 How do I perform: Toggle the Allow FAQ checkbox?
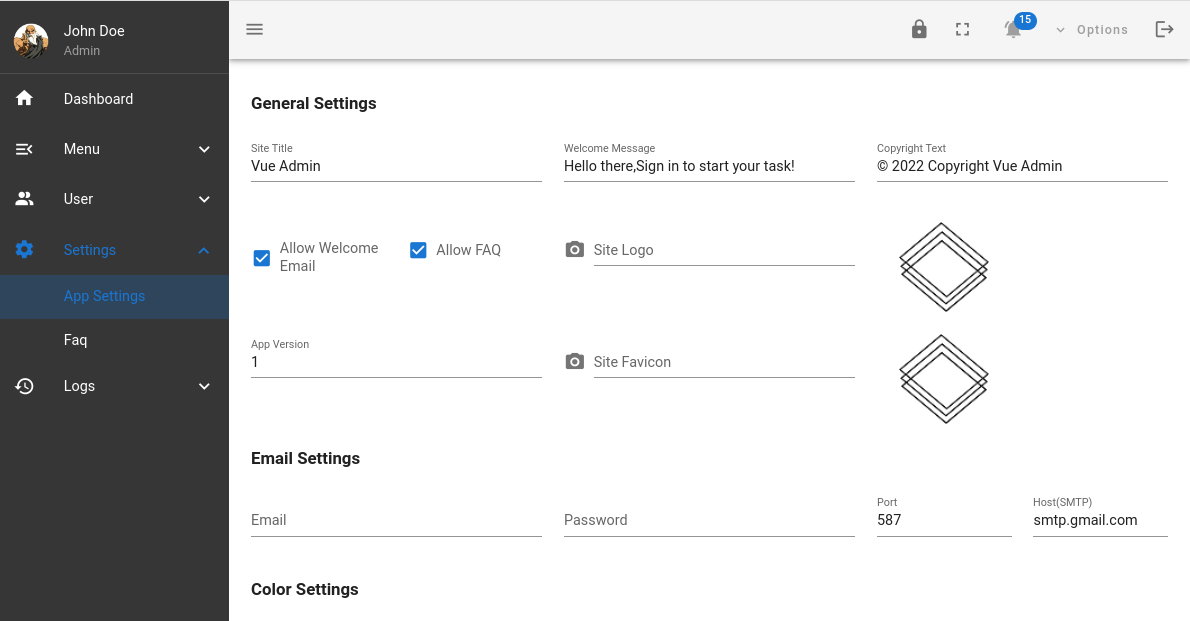pyautogui.click(x=418, y=250)
